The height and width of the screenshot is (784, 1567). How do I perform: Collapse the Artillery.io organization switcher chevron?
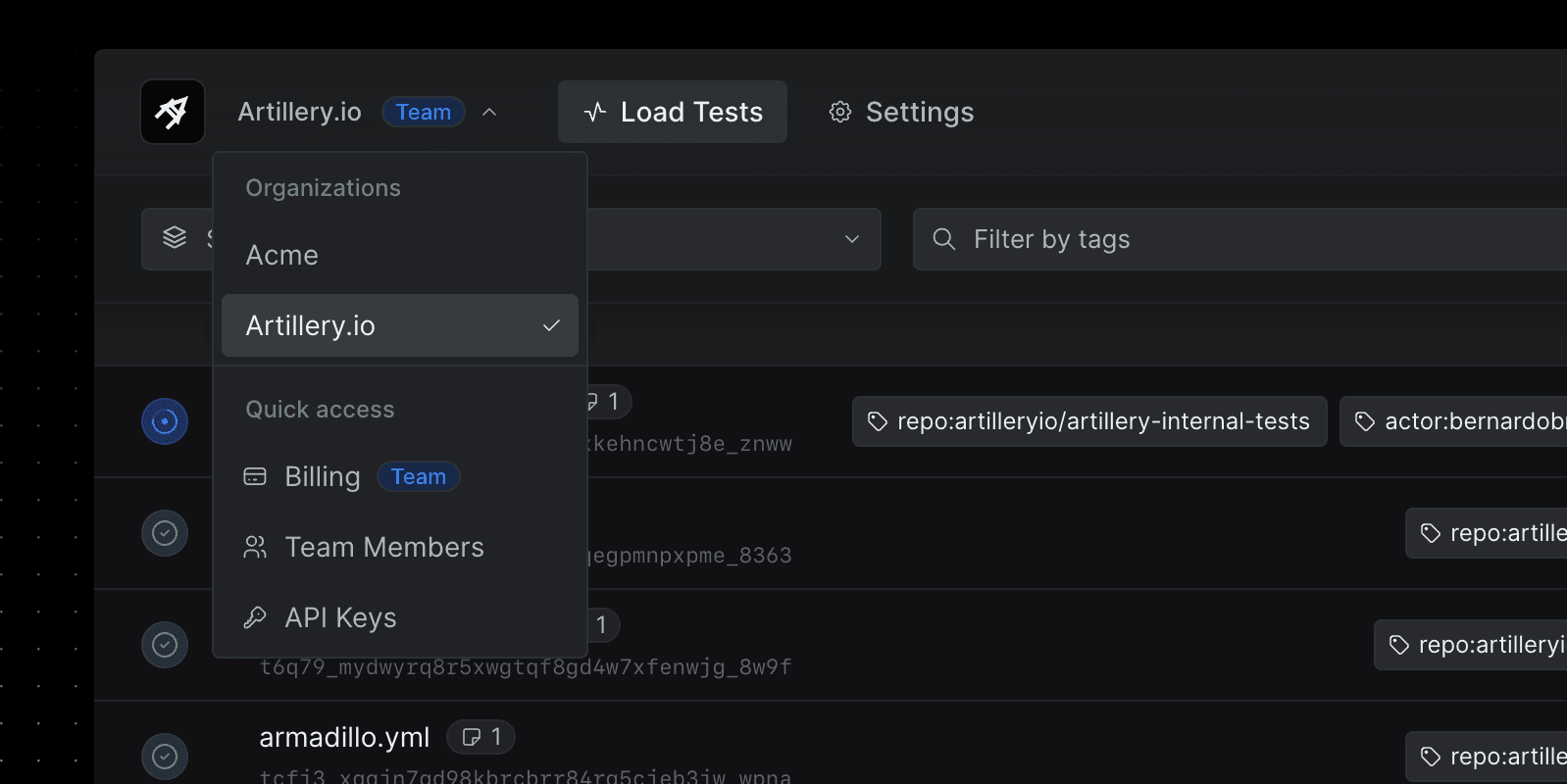[489, 113]
